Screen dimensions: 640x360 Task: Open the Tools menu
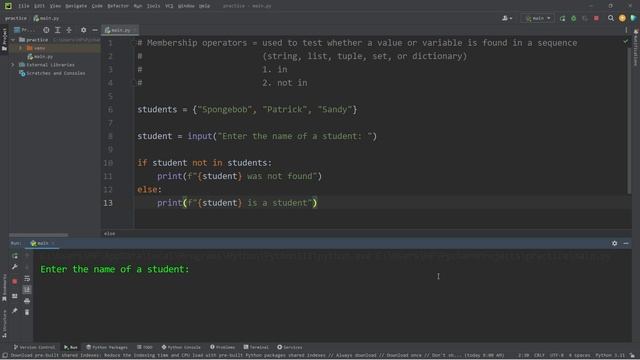coord(153,6)
